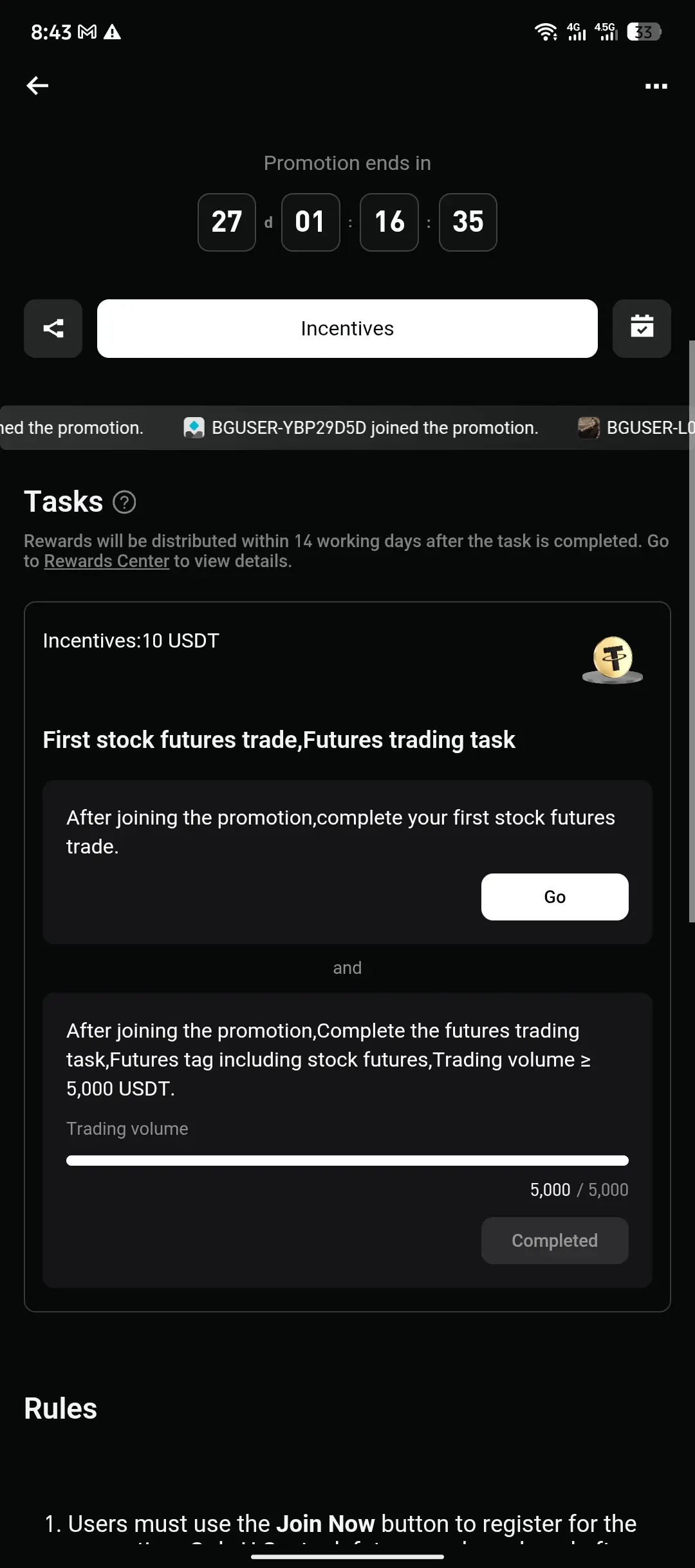Screen dimensions: 695x1568
Task: Click the trading volume progress bar
Action: point(347,1161)
